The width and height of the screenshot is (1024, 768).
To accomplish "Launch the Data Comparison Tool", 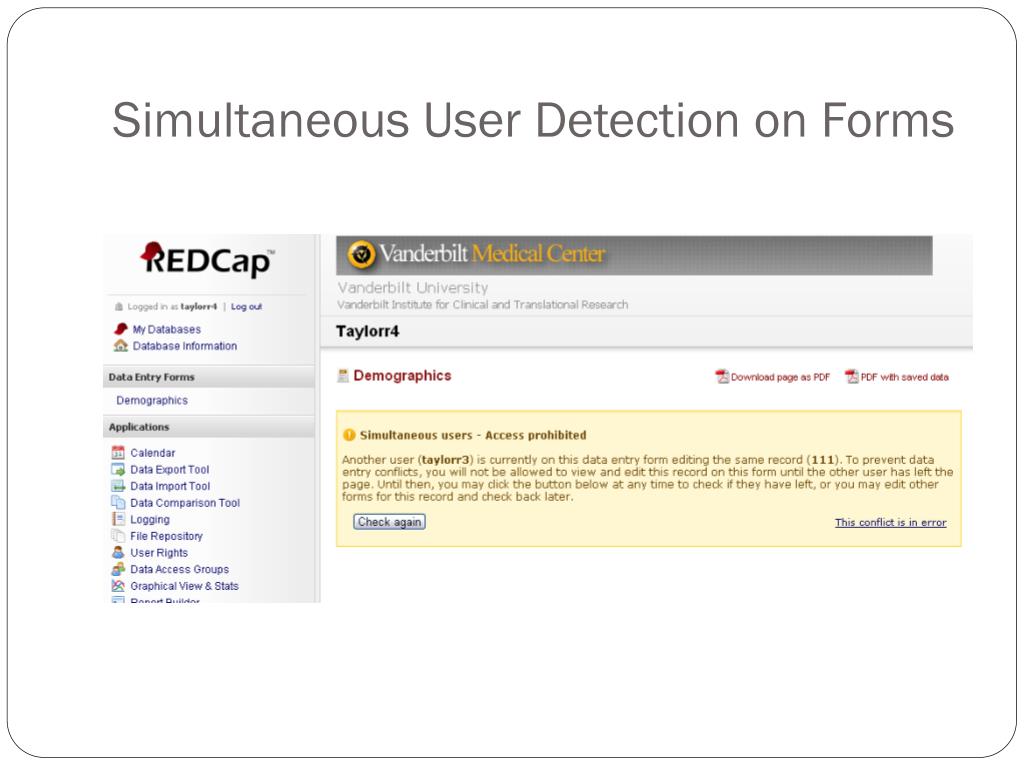I will point(185,503).
